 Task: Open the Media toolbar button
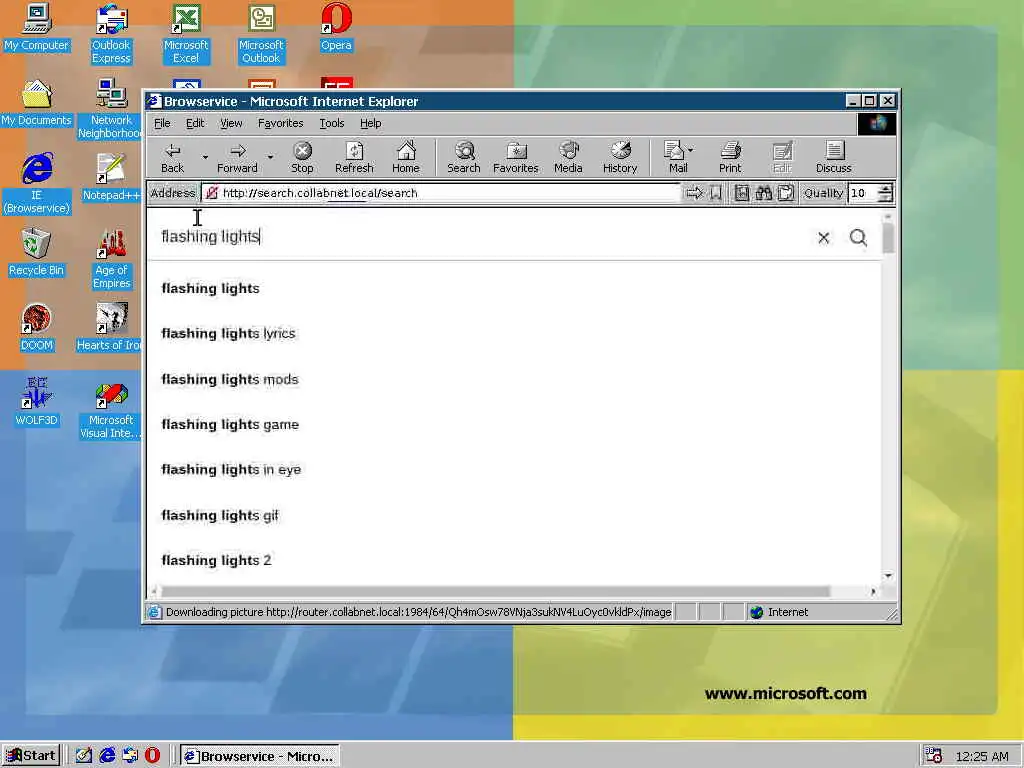pos(568,158)
